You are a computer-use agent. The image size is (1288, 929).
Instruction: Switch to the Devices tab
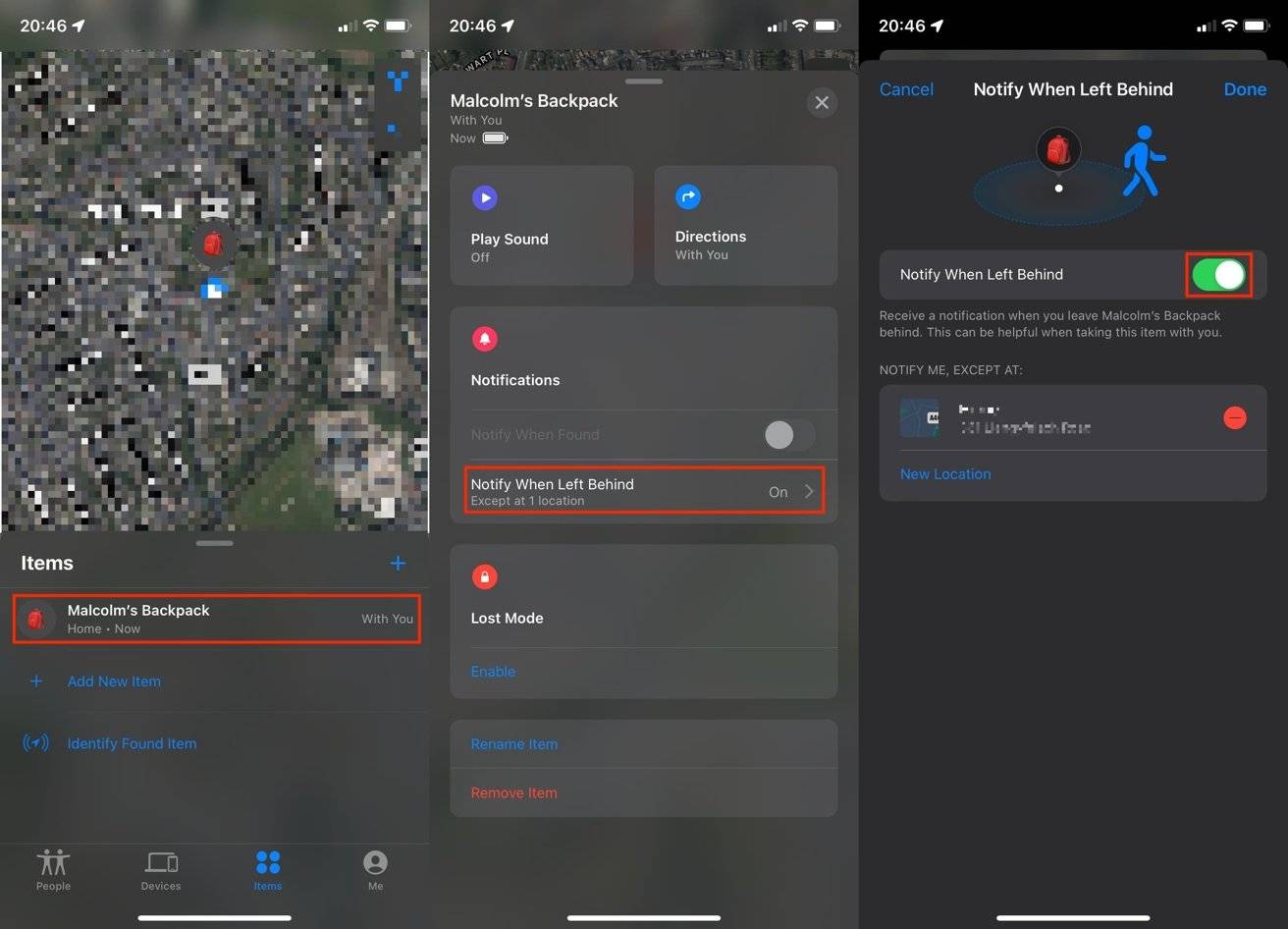click(161, 870)
